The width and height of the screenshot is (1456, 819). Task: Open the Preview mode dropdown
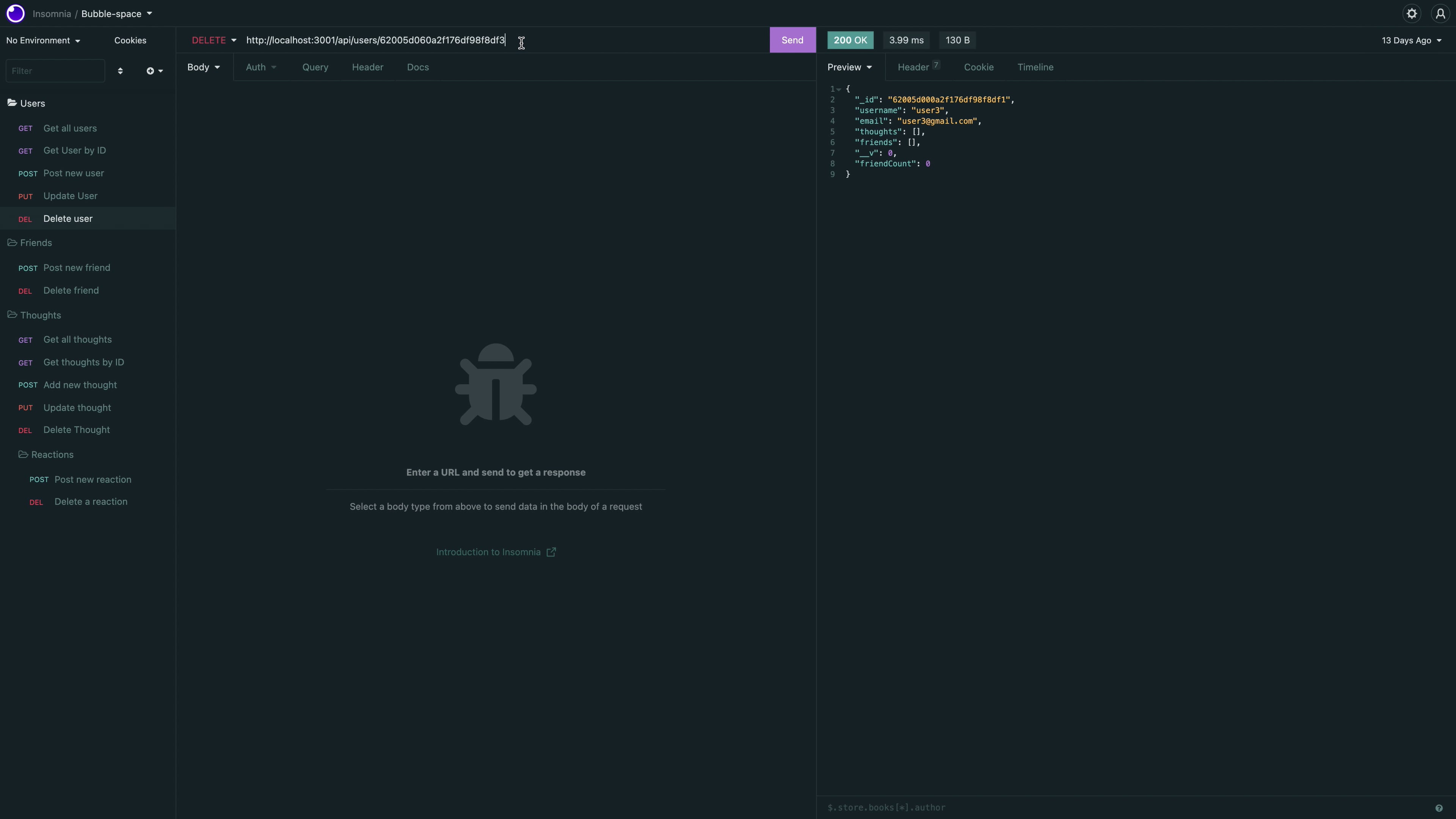[x=849, y=67]
